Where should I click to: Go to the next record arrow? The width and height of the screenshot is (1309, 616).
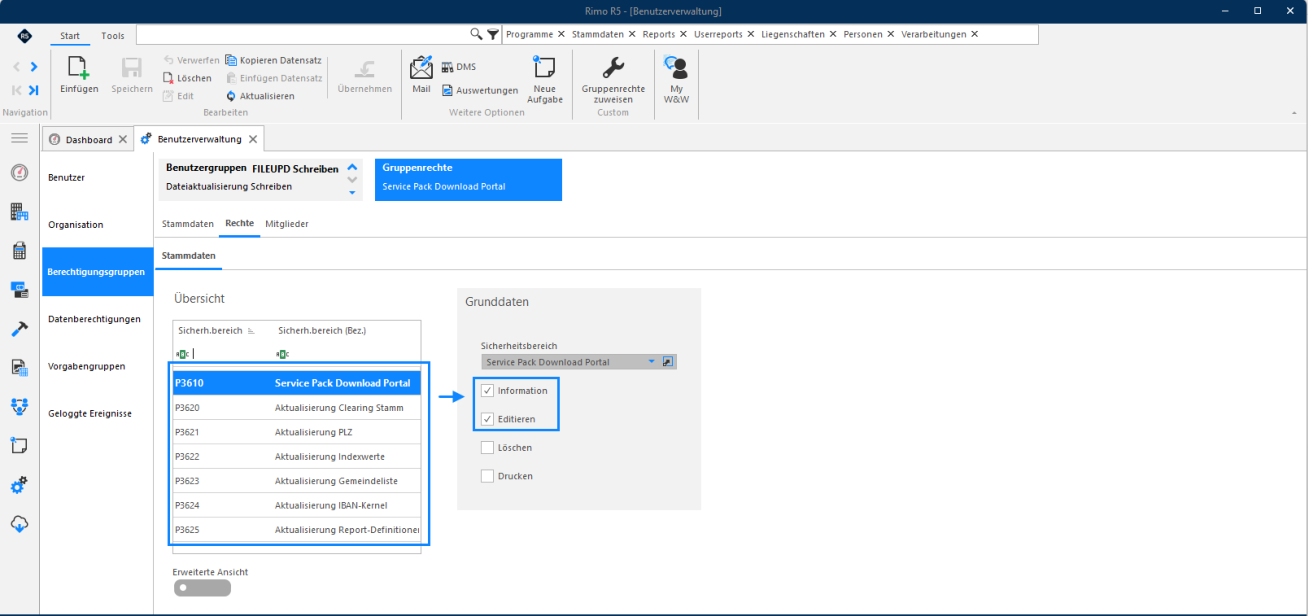click(34, 67)
